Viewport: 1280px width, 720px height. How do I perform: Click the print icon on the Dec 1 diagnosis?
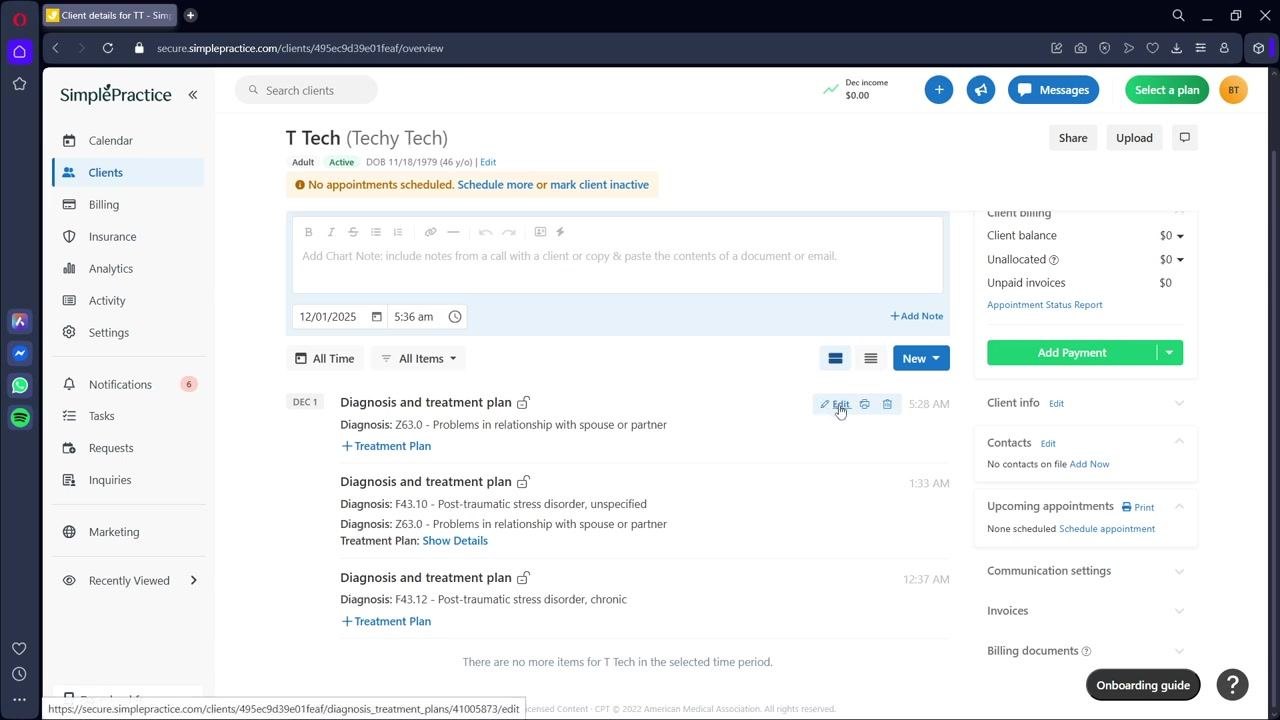click(x=864, y=404)
